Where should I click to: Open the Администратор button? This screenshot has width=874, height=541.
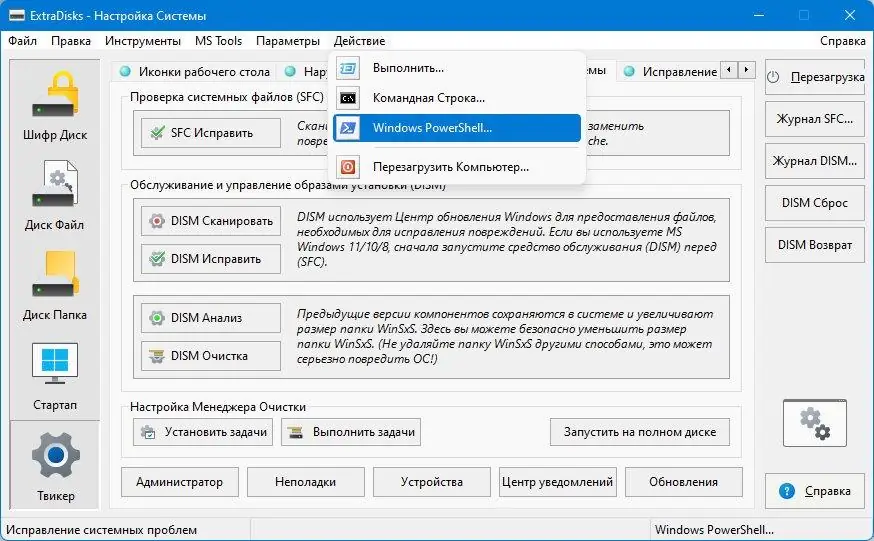click(179, 482)
